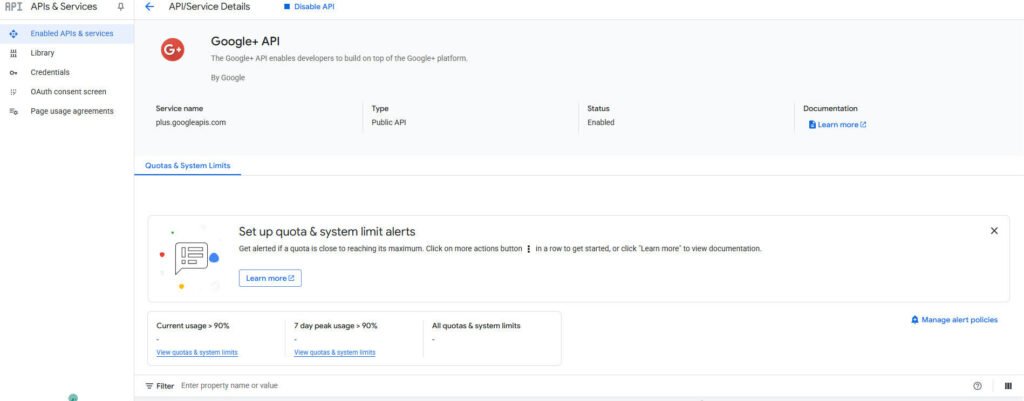Click the By Google text

pos(228,78)
